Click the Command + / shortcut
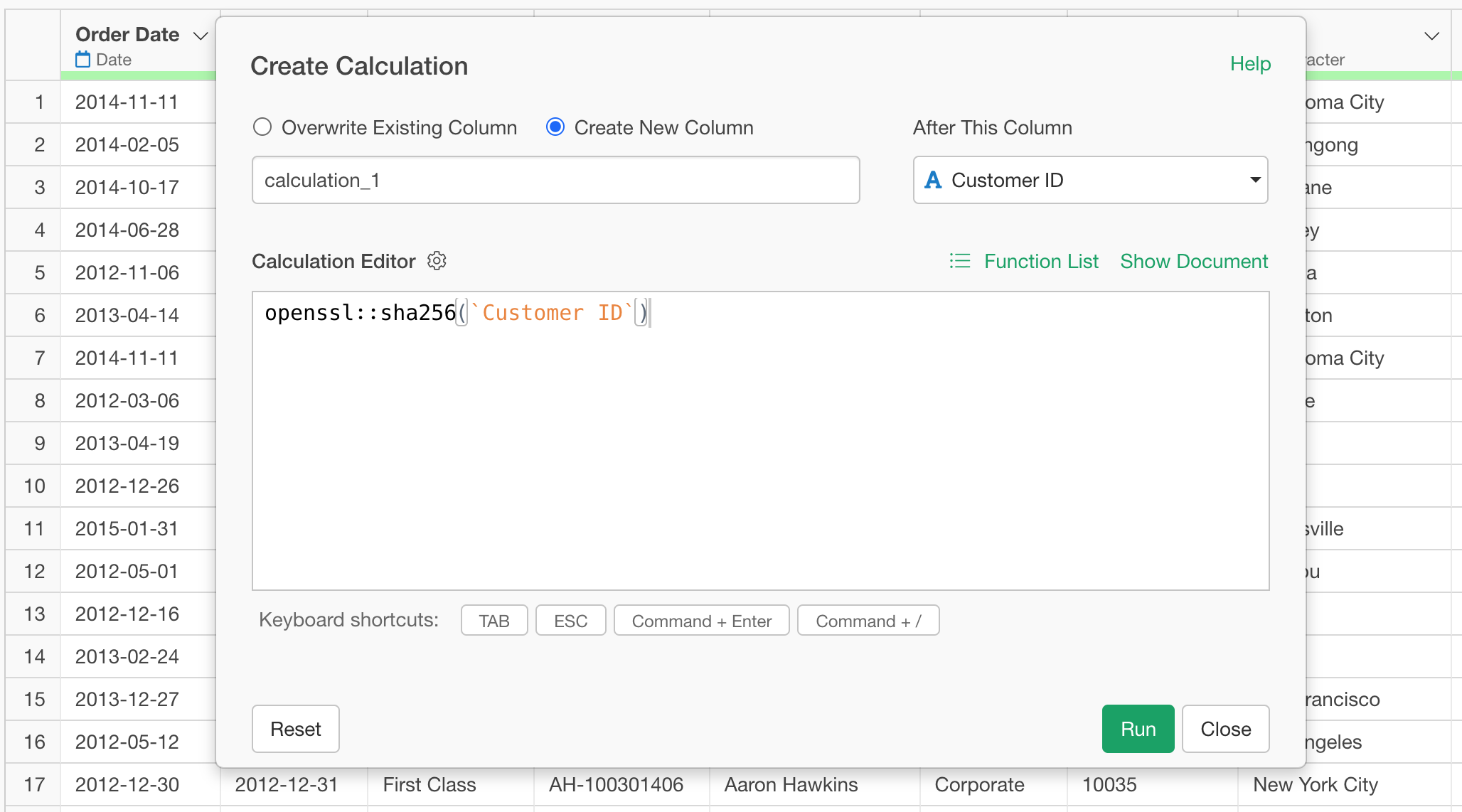The image size is (1462, 812). tap(868, 621)
